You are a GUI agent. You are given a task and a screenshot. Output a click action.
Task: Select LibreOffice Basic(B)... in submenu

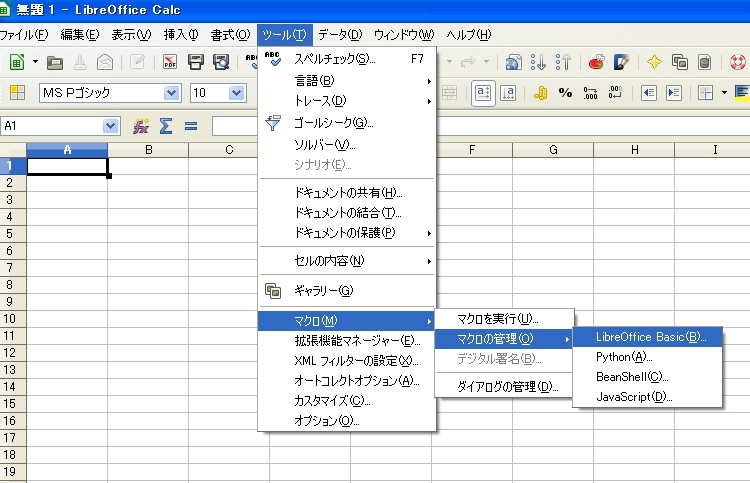tap(650, 337)
